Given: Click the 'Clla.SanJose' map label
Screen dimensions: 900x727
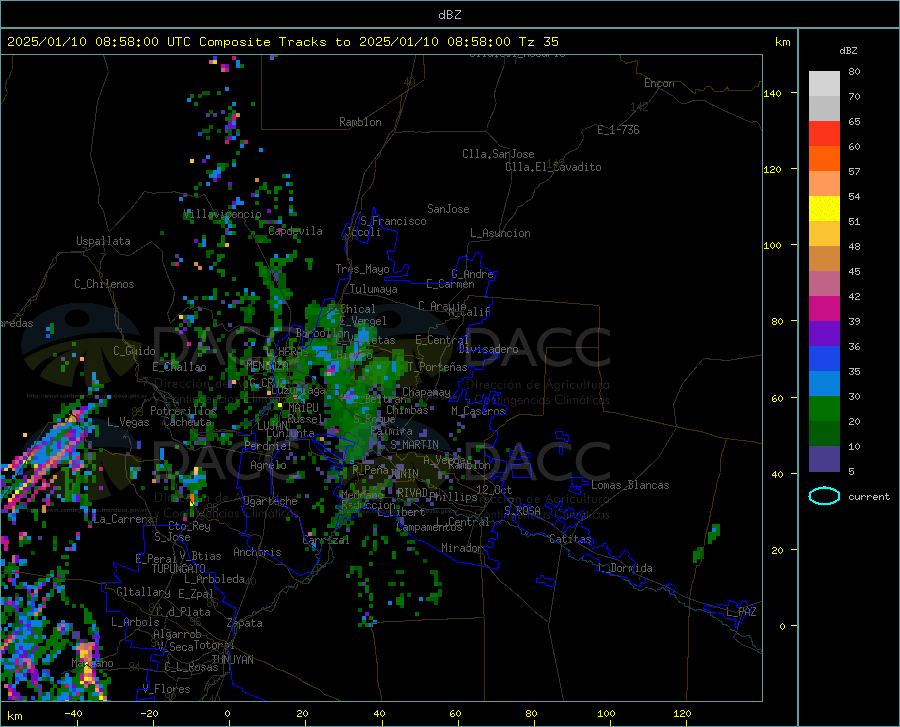Looking at the screenshot, I should click(x=498, y=154).
